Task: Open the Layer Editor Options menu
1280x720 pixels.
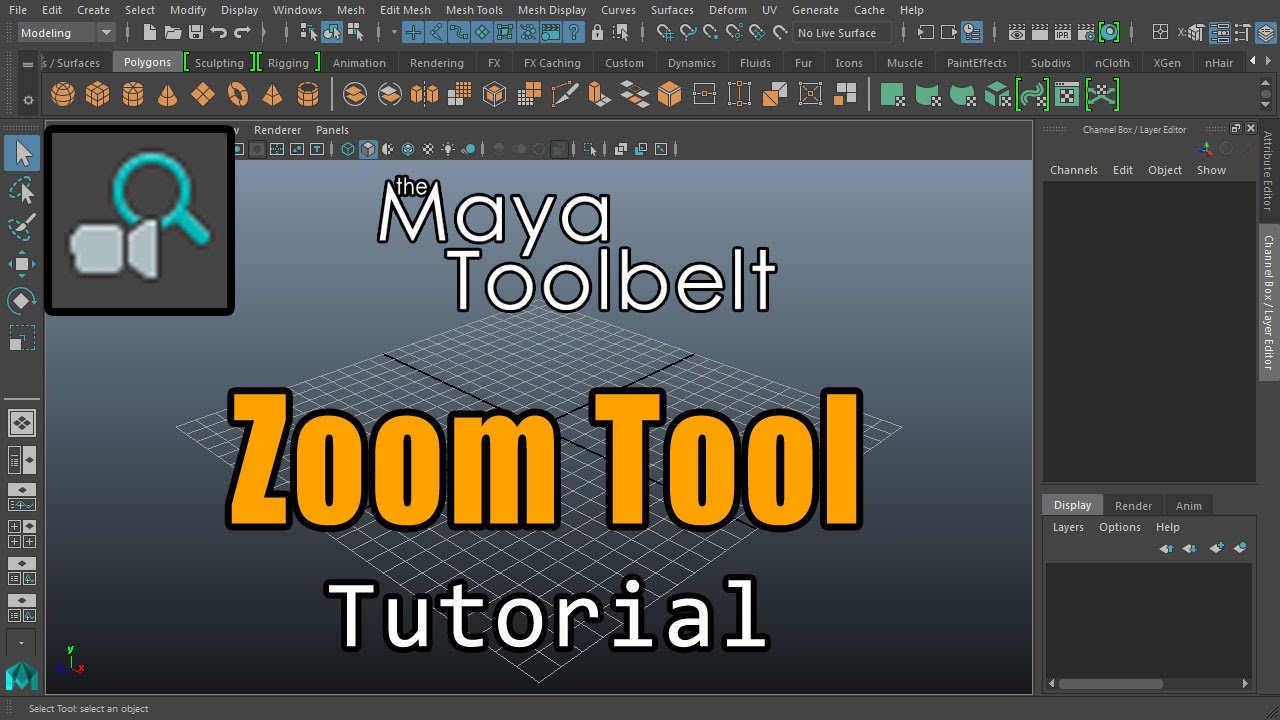Action: (1119, 527)
